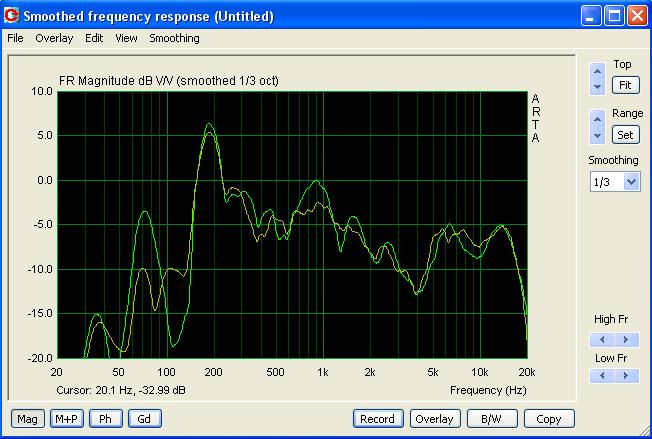The width and height of the screenshot is (652, 439).
Task: Click the ARTA application title icon
Action: tap(11, 16)
